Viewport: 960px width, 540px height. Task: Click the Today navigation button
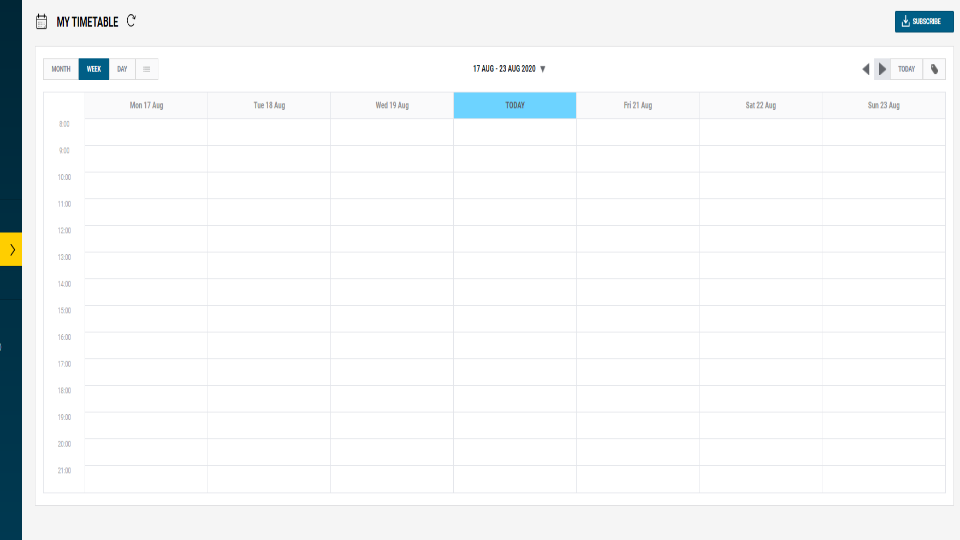(x=906, y=69)
